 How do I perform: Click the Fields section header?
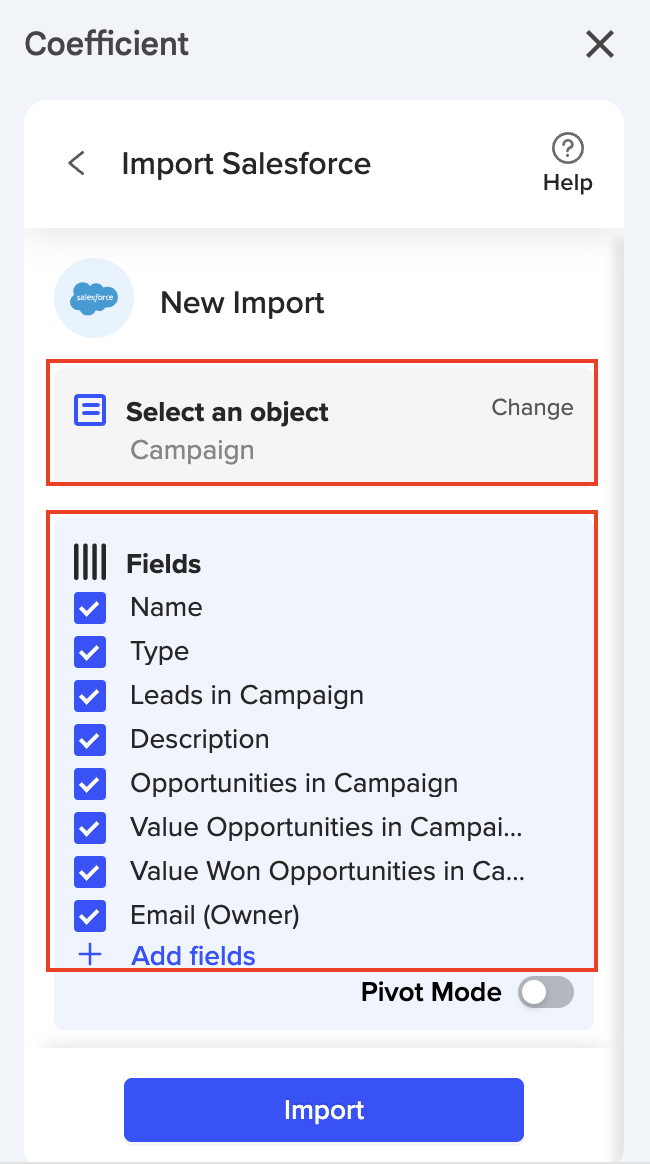tap(163, 564)
